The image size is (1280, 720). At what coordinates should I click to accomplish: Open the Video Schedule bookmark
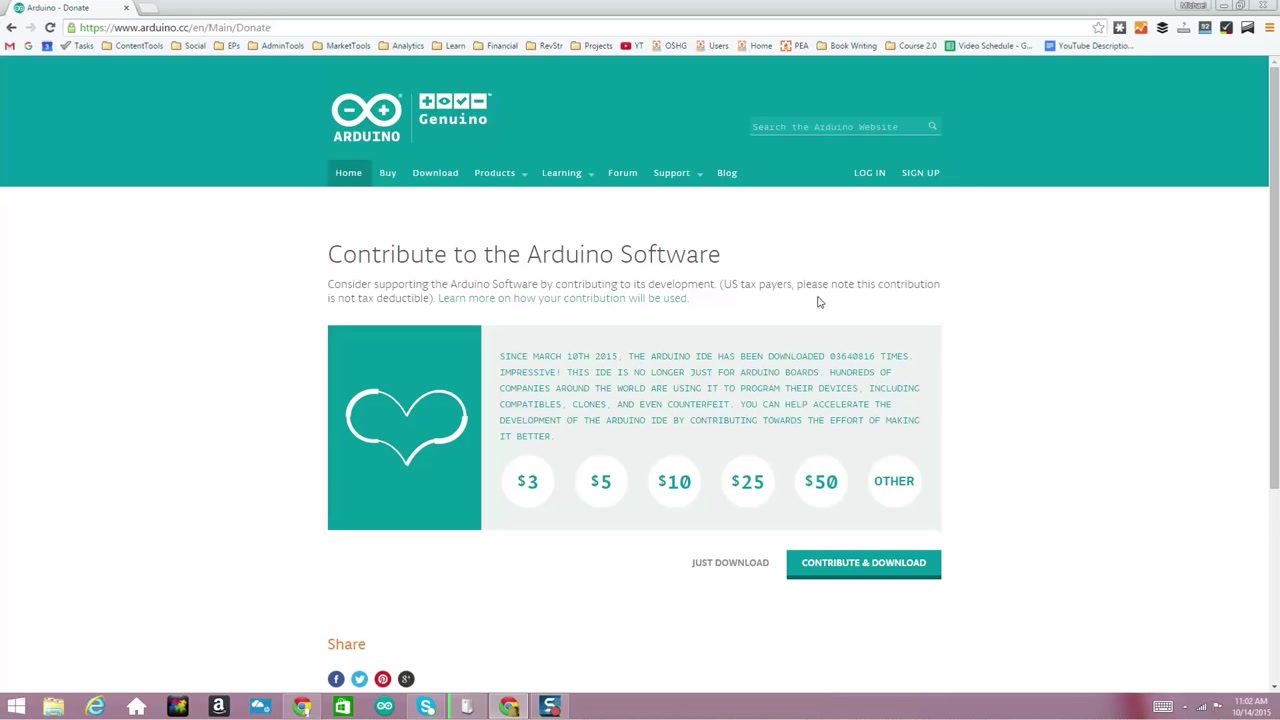click(x=988, y=46)
